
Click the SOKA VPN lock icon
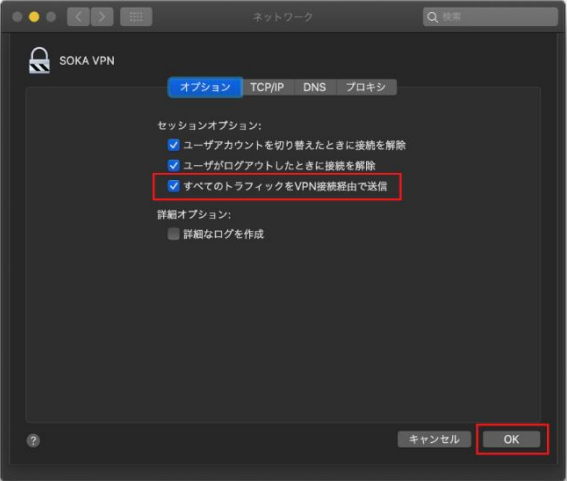(39, 60)
